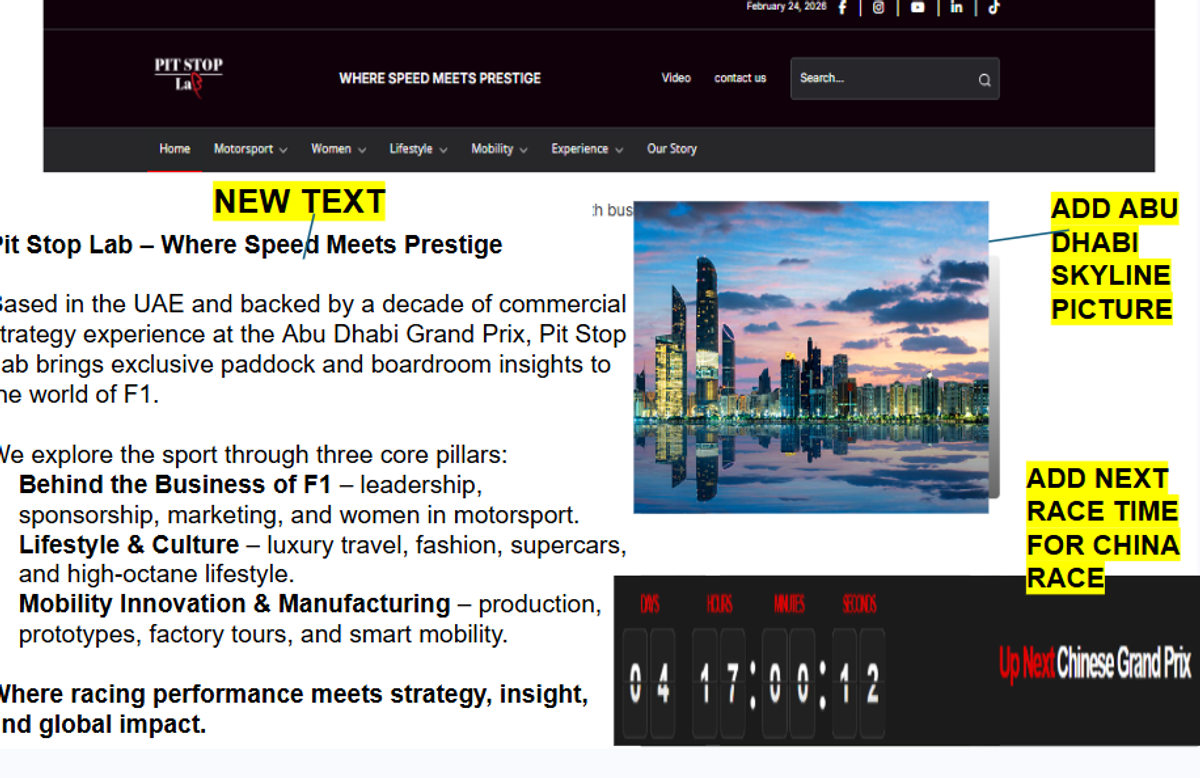This screenshot has height=778, width=1200.
Task: Expand the Mobility menu chevron
Action: pyautogui.click(x=523, y=150)
